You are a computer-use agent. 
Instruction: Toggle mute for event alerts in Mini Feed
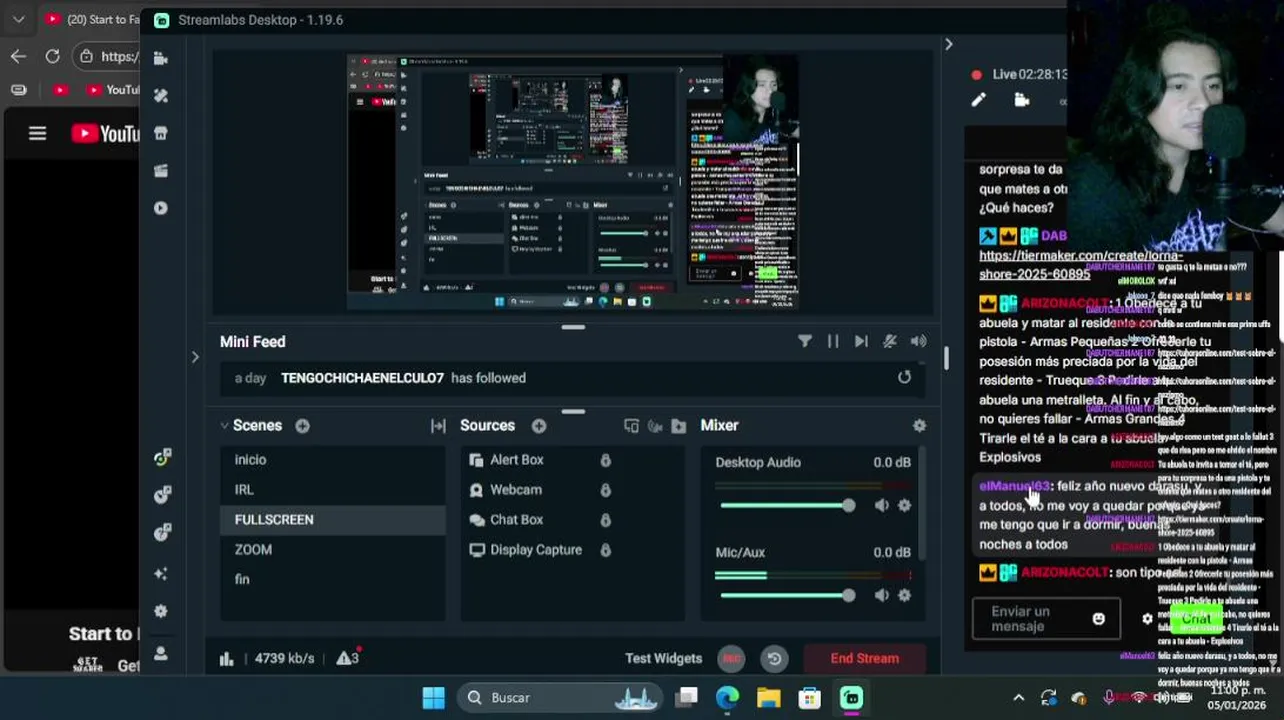coord(890,341)
